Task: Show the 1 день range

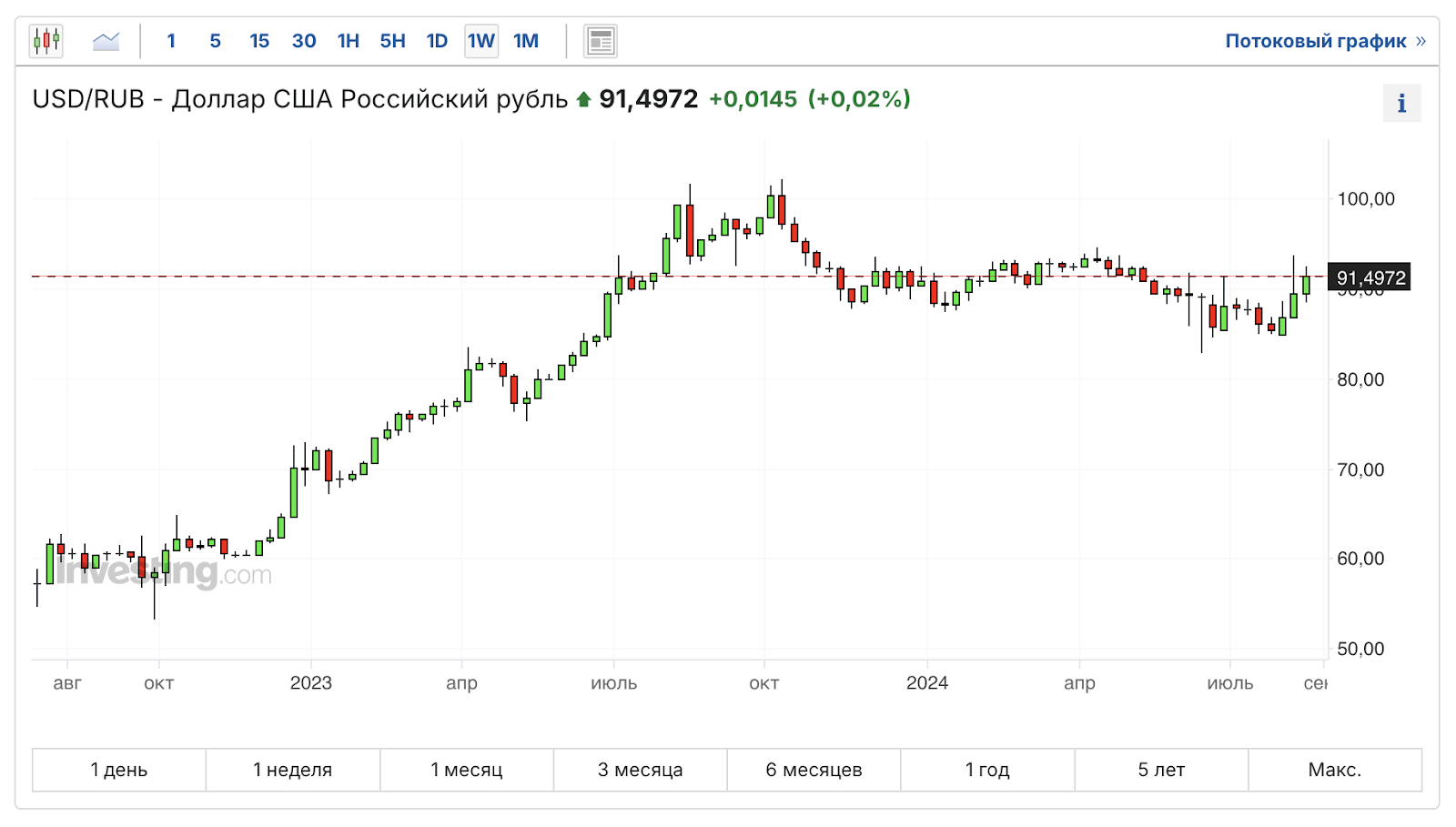Action: click(119, 770)
